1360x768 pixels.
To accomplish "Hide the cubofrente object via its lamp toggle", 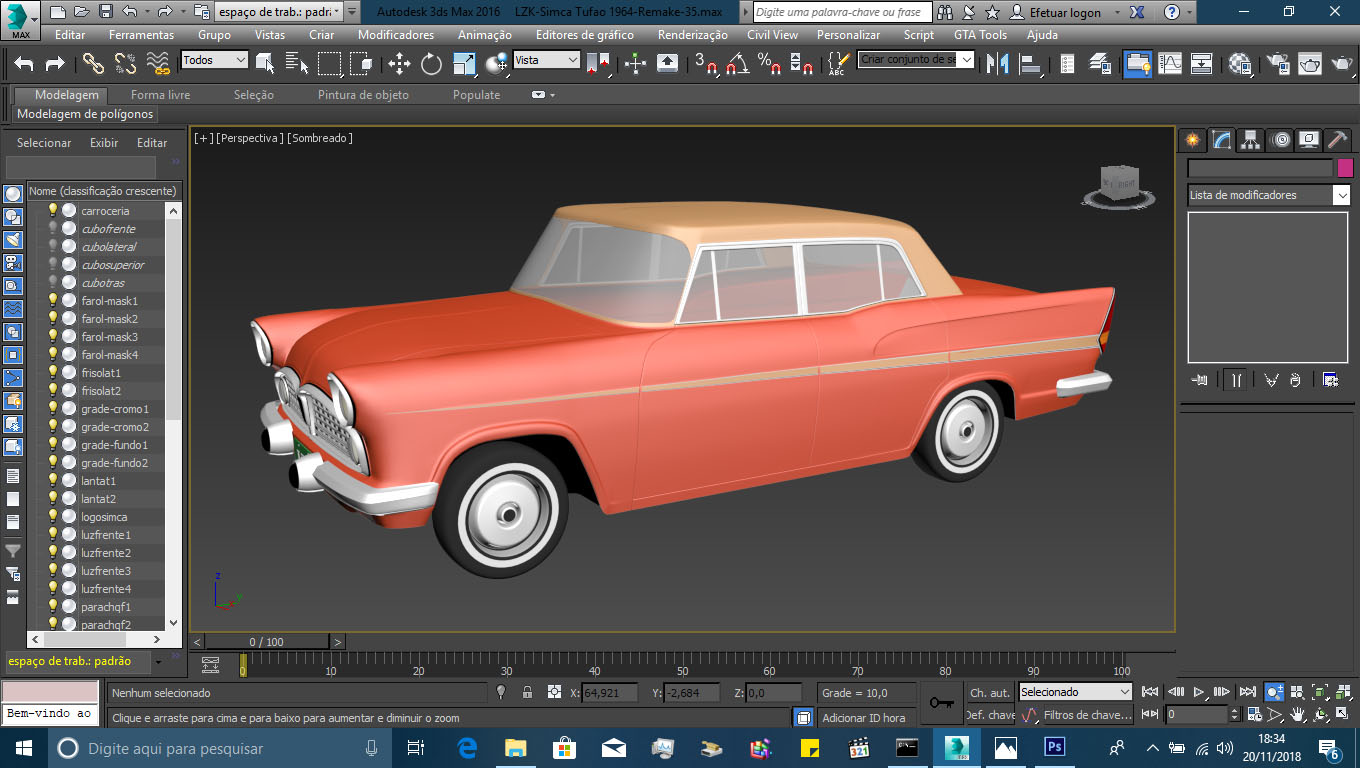I will point(51,228).
